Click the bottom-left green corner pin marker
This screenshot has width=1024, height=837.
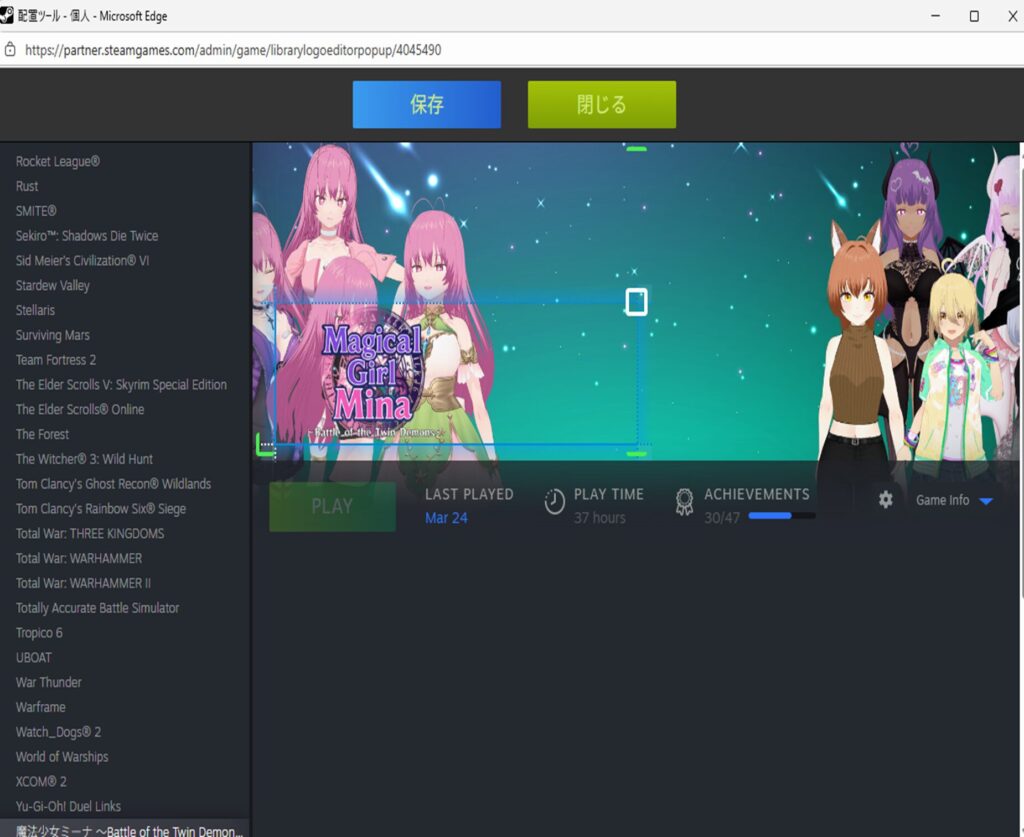coord(264,446)
